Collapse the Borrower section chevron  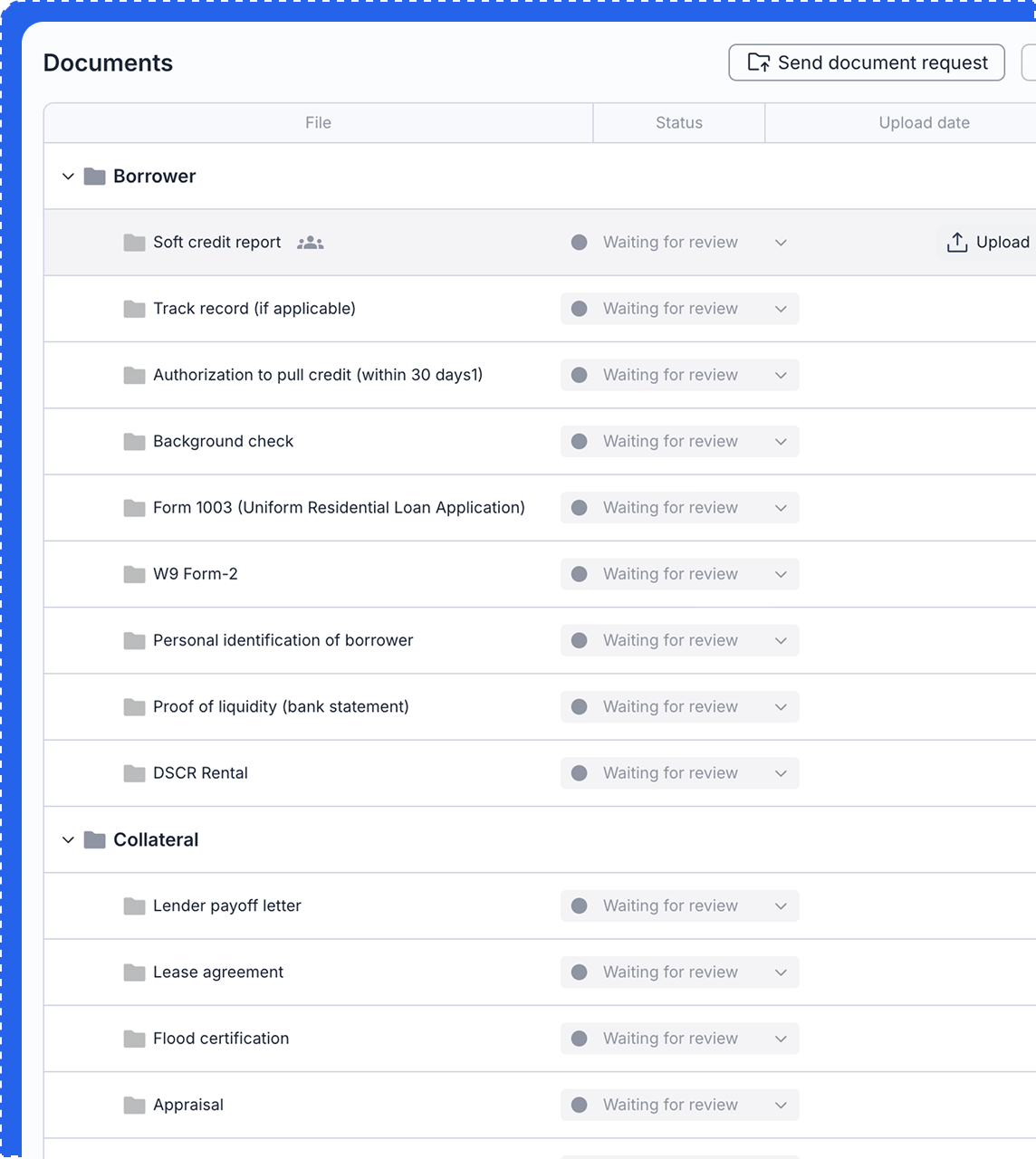(x=68, y=177)
